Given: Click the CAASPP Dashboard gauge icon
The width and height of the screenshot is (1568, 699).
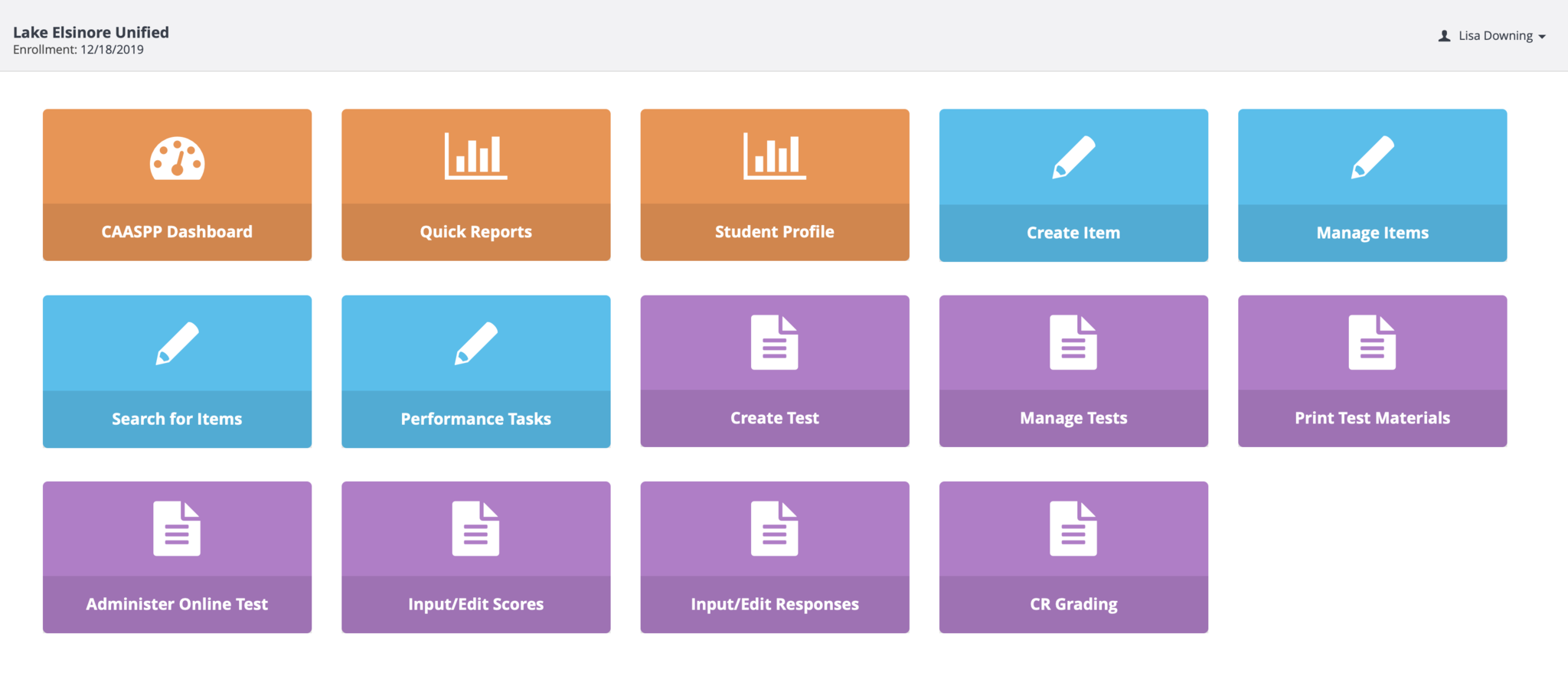Looking at the screenshot, I should click(x=177, y=158).
